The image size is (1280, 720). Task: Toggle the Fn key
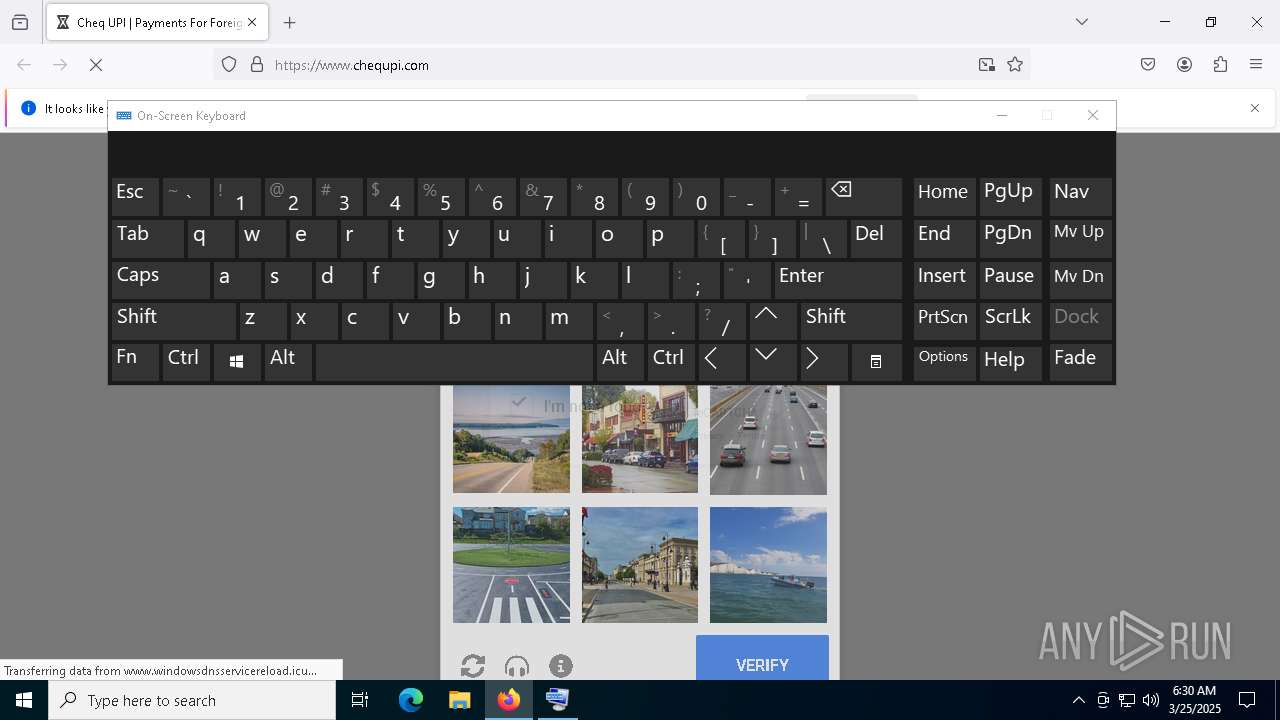click(x=135, y=362)
